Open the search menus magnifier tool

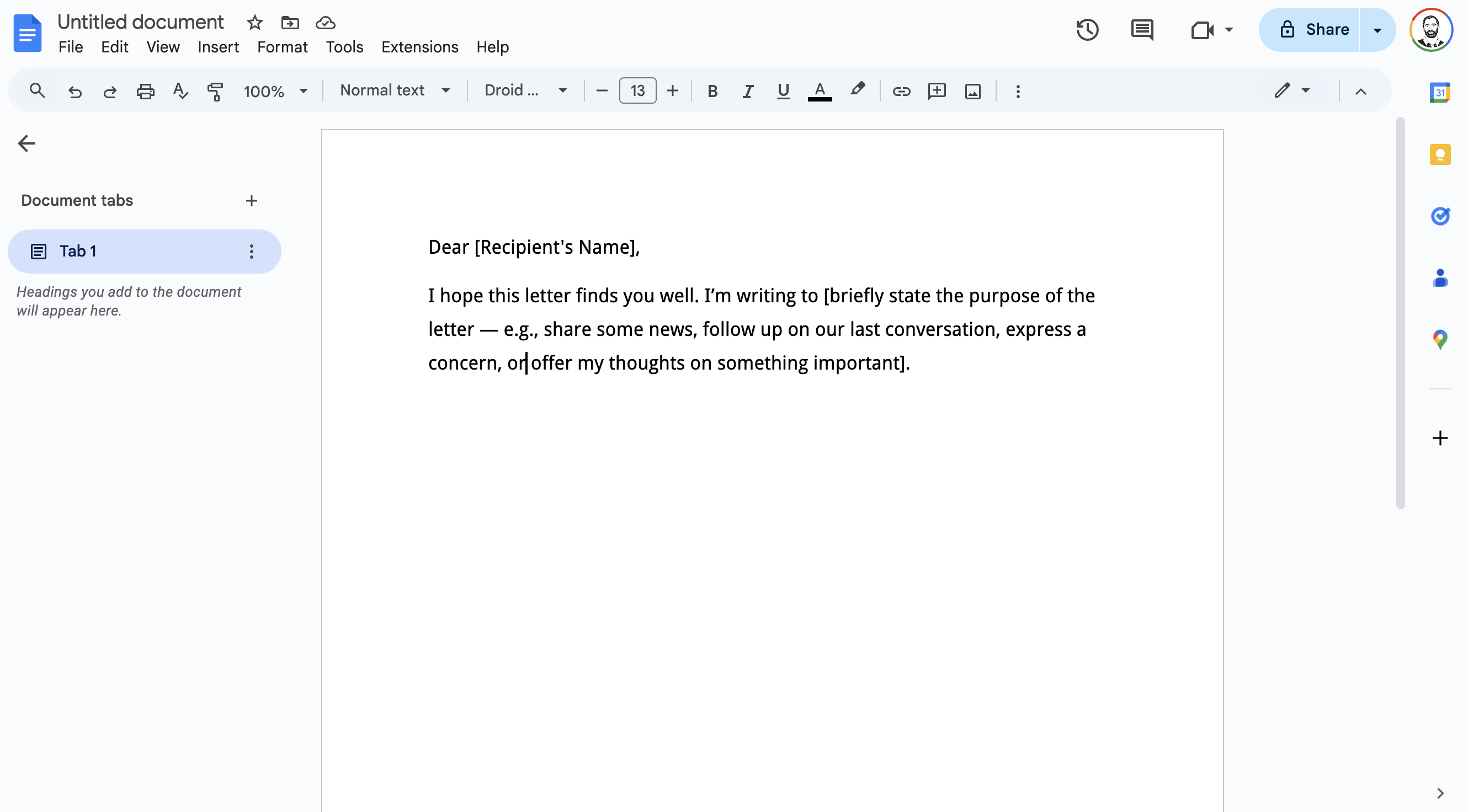37,90
